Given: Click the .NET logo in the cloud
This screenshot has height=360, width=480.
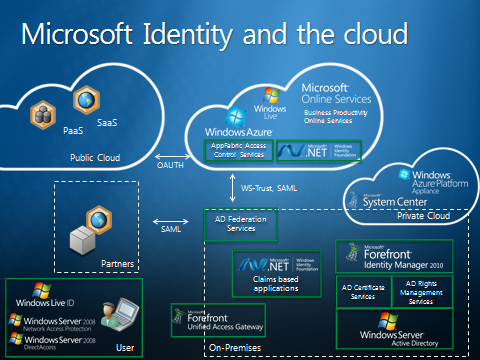Looking at the screenshot, I should pos(302,151).
